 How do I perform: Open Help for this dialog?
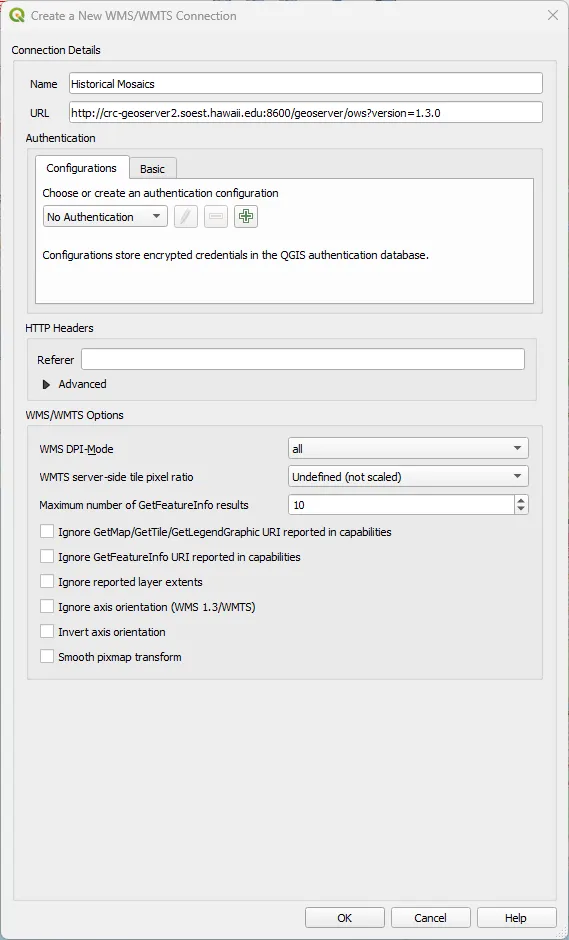516,917
